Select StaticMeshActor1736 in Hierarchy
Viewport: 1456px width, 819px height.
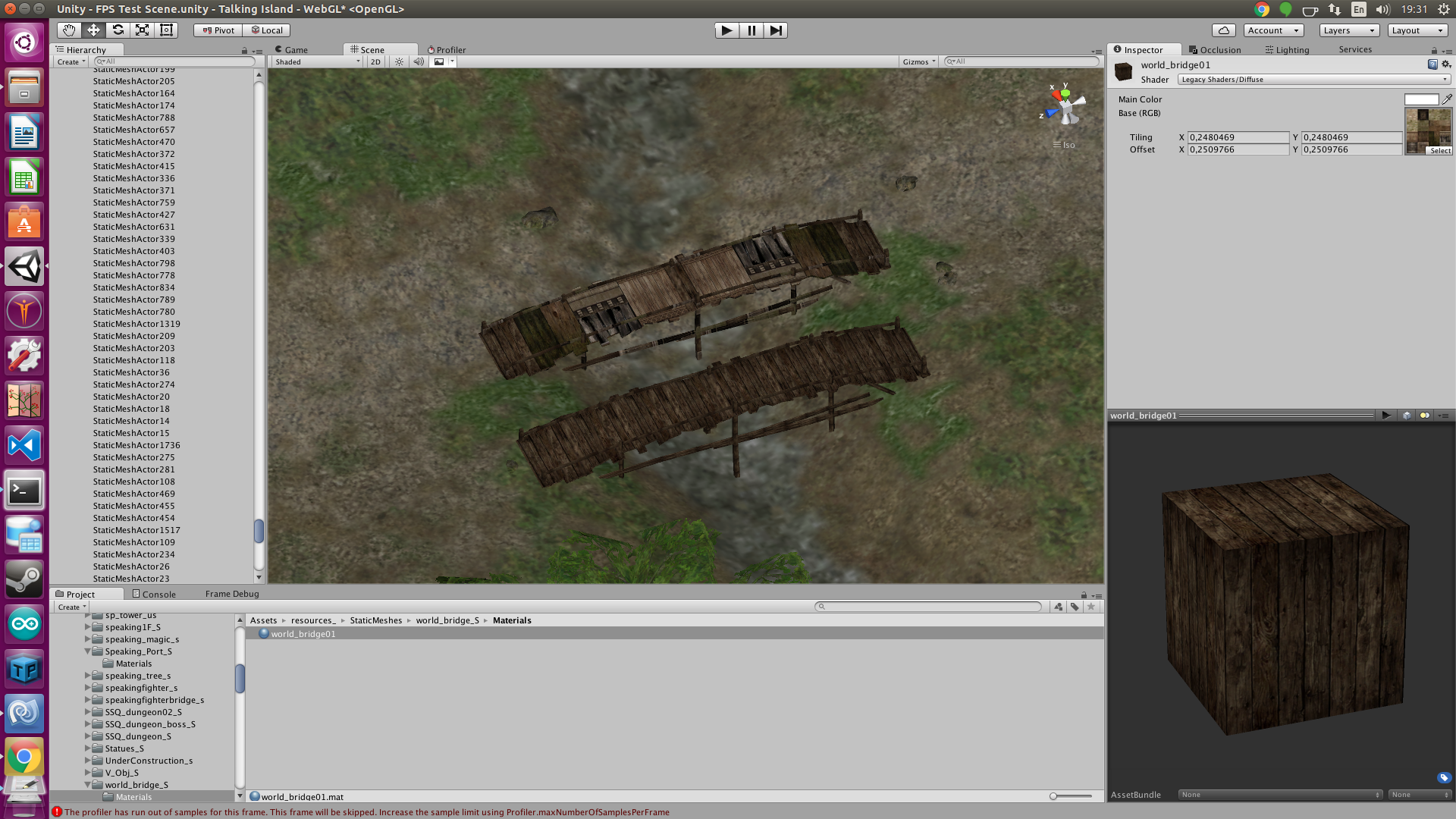tap(136, 445)
